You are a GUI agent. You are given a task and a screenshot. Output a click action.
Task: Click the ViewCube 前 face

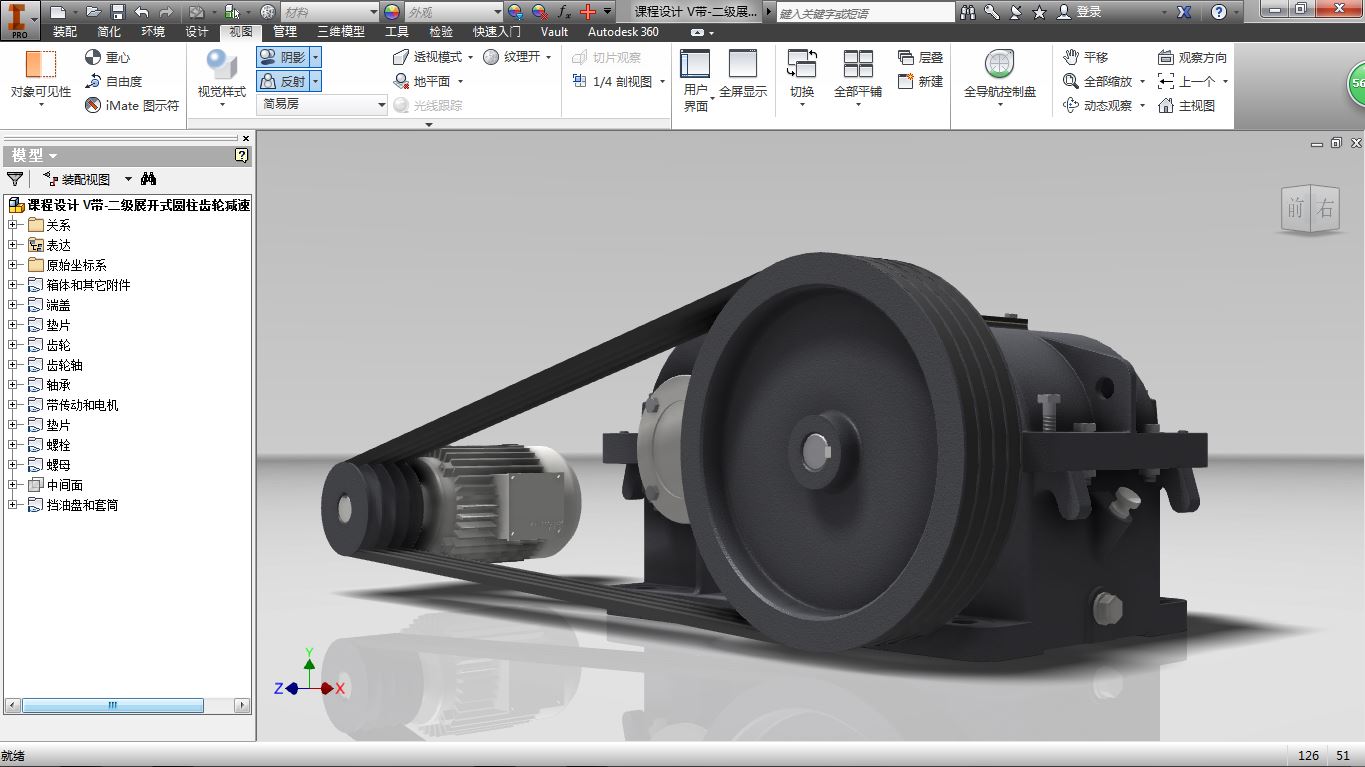click(1296, 208)
